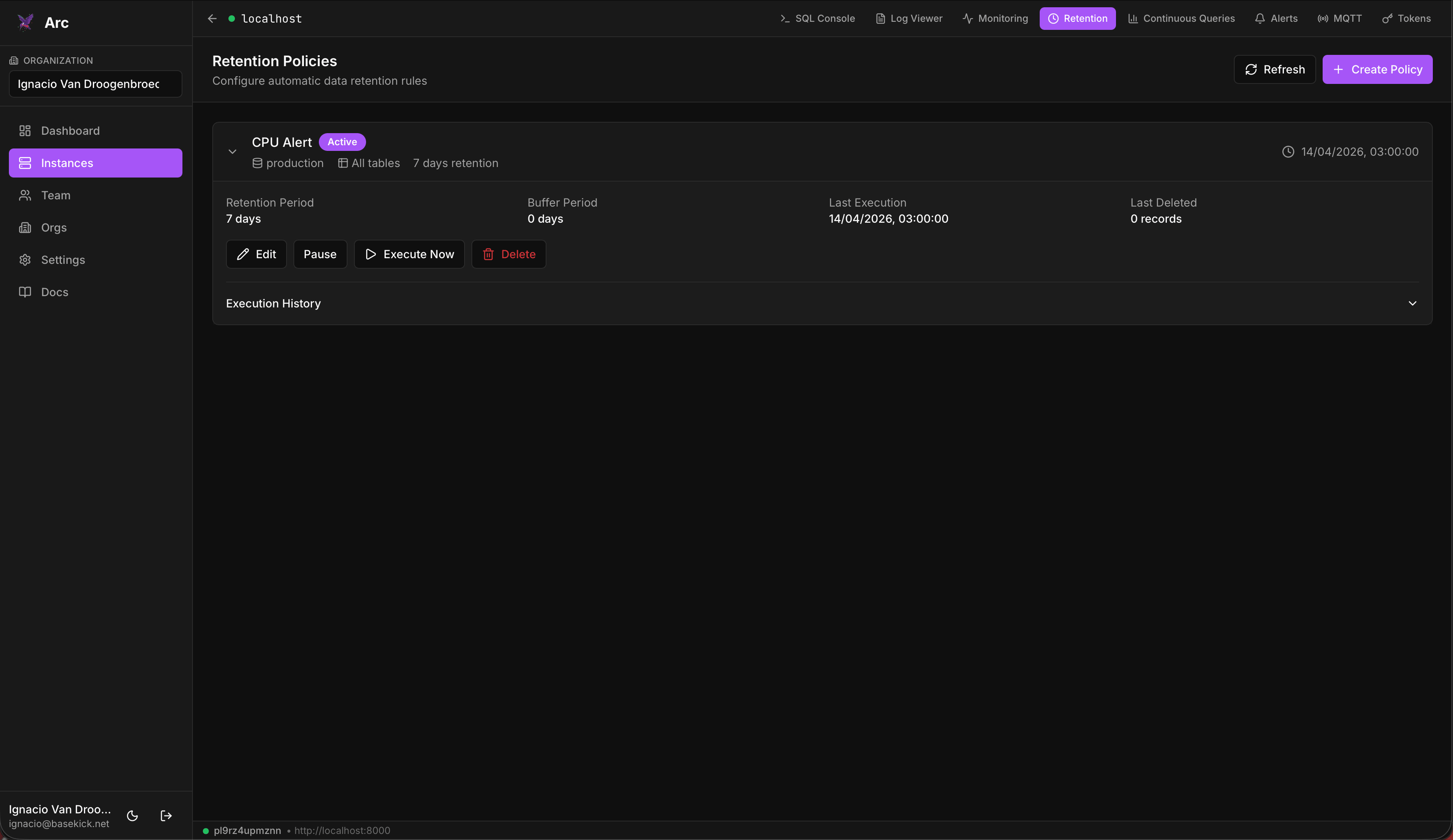This screenshot has height=840, width=1453.
Task: Navigate to Orgs in the sidebar
Action: click(x=96, y=228)
